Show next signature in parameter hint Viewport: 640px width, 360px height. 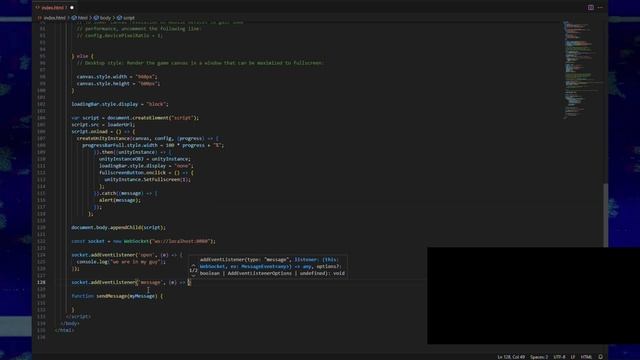pos(193,276)
